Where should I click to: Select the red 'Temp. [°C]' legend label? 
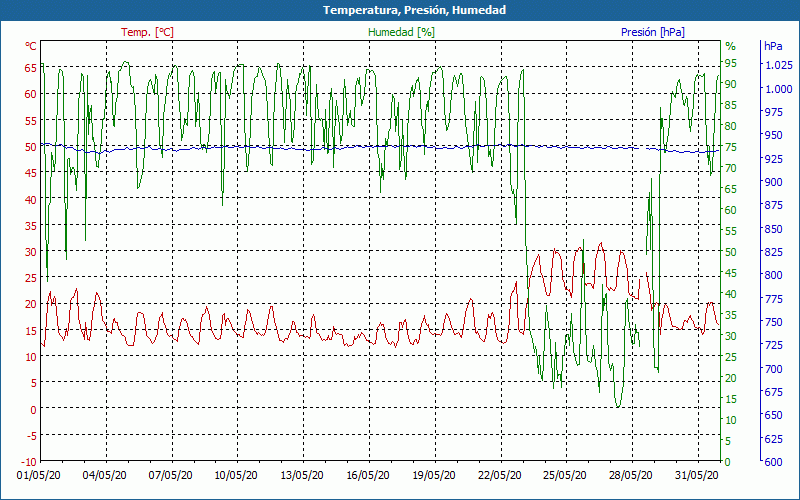click(147, 32)
